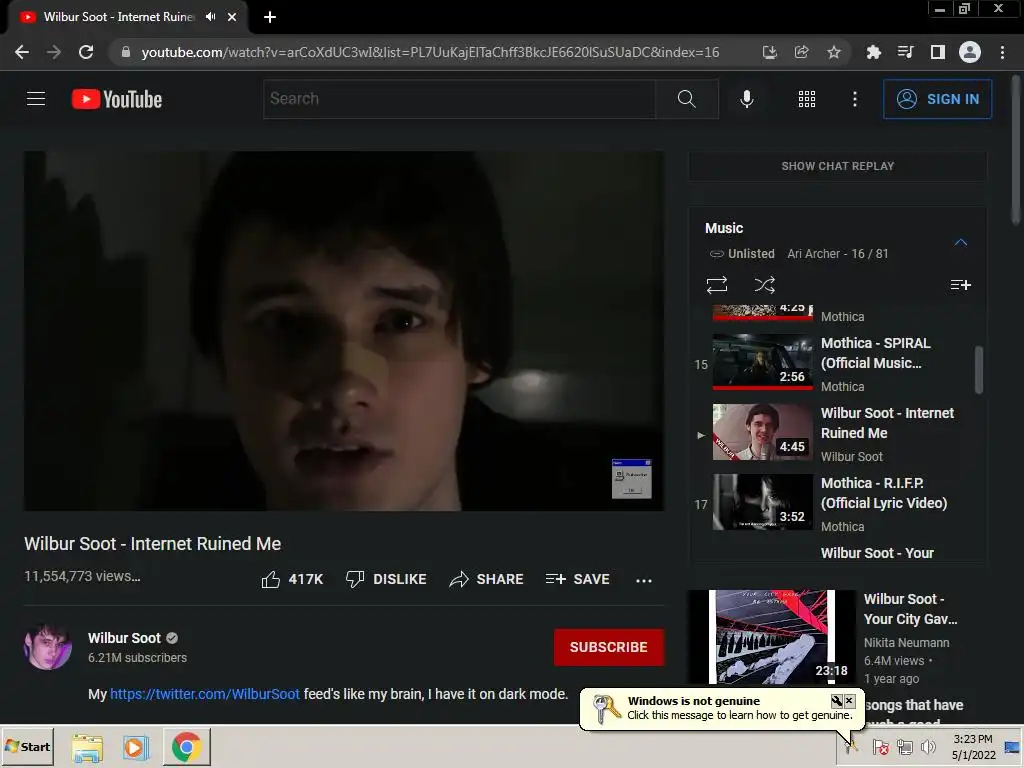1024x768 pixels.
Task: Share this page from the address bar
Action: (x=801, y=52)
